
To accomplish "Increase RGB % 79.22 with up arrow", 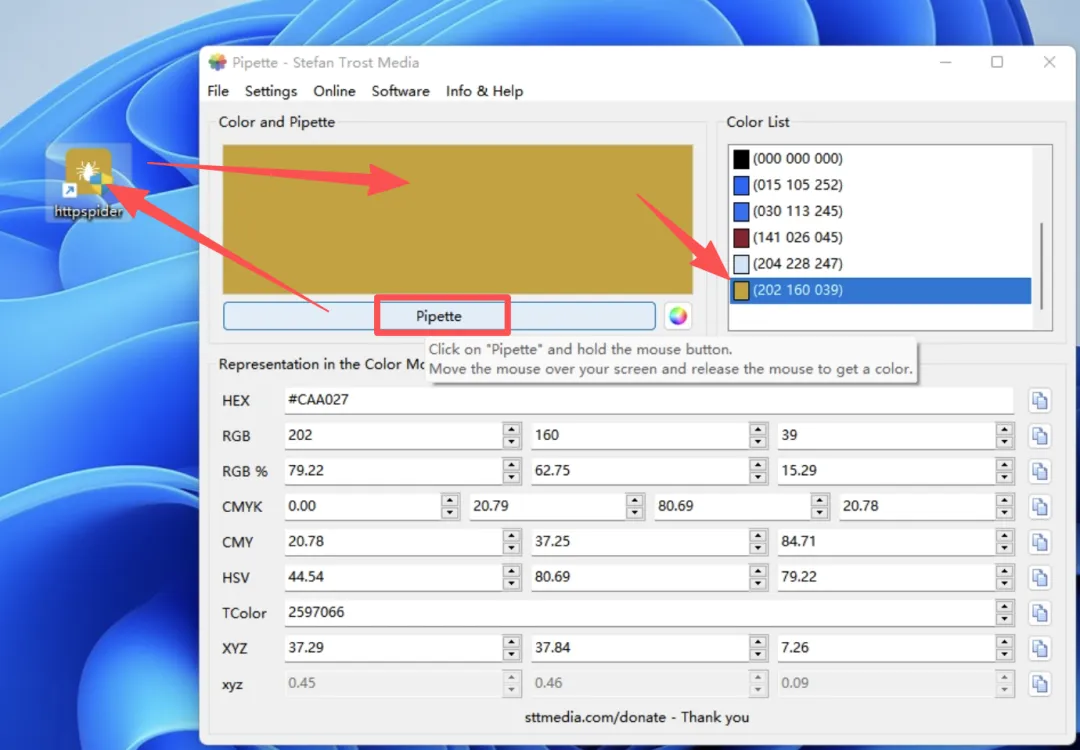I will [511, 464].
